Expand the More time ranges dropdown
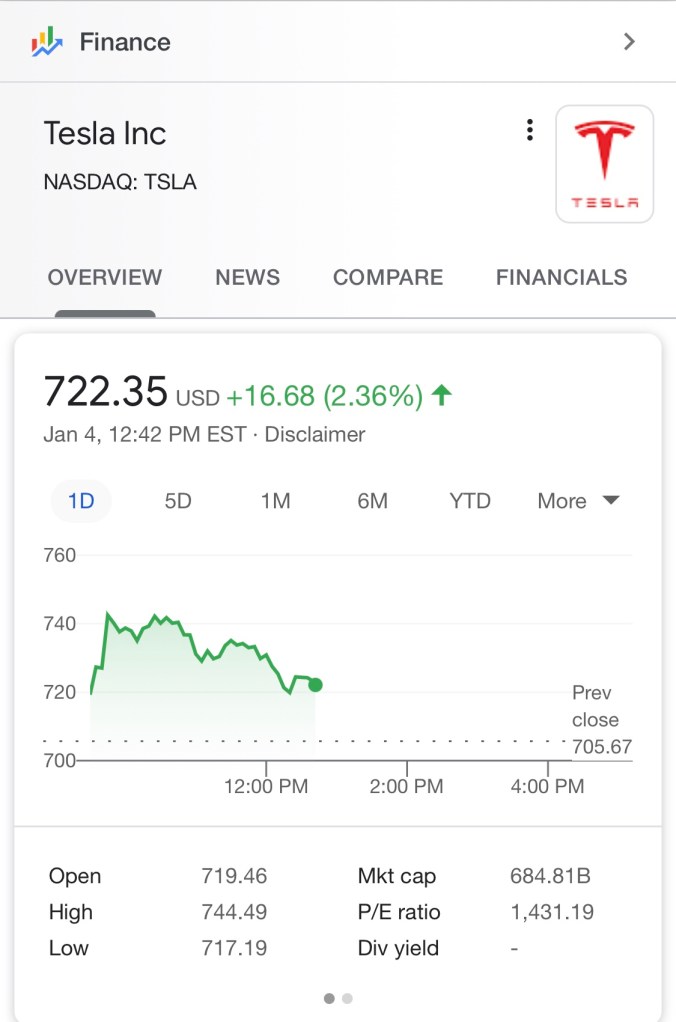Image resolution: width=676 pixels, height=1022 pixels. tap(578, 501)
